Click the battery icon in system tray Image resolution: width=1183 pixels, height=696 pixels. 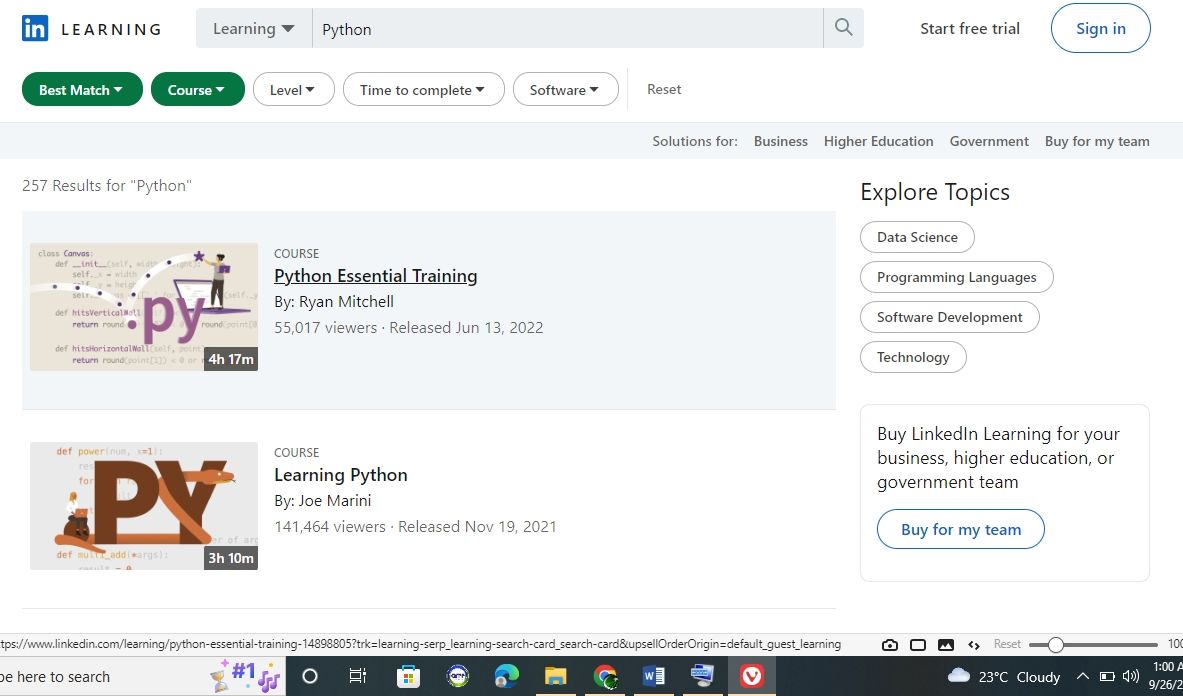1107,676
